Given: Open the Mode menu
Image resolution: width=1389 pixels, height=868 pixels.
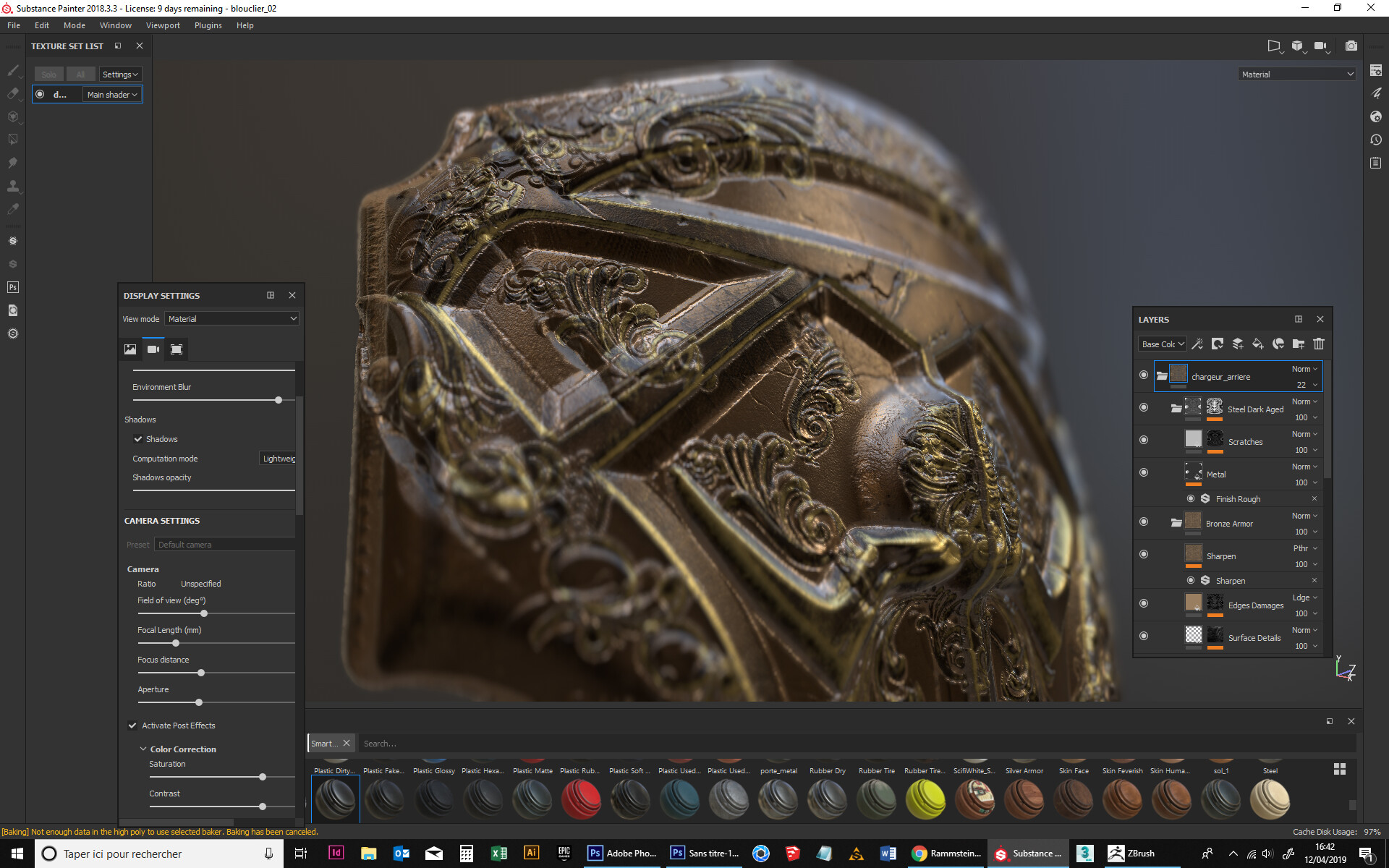Looking at the screenshot, I should coord(75,25).
